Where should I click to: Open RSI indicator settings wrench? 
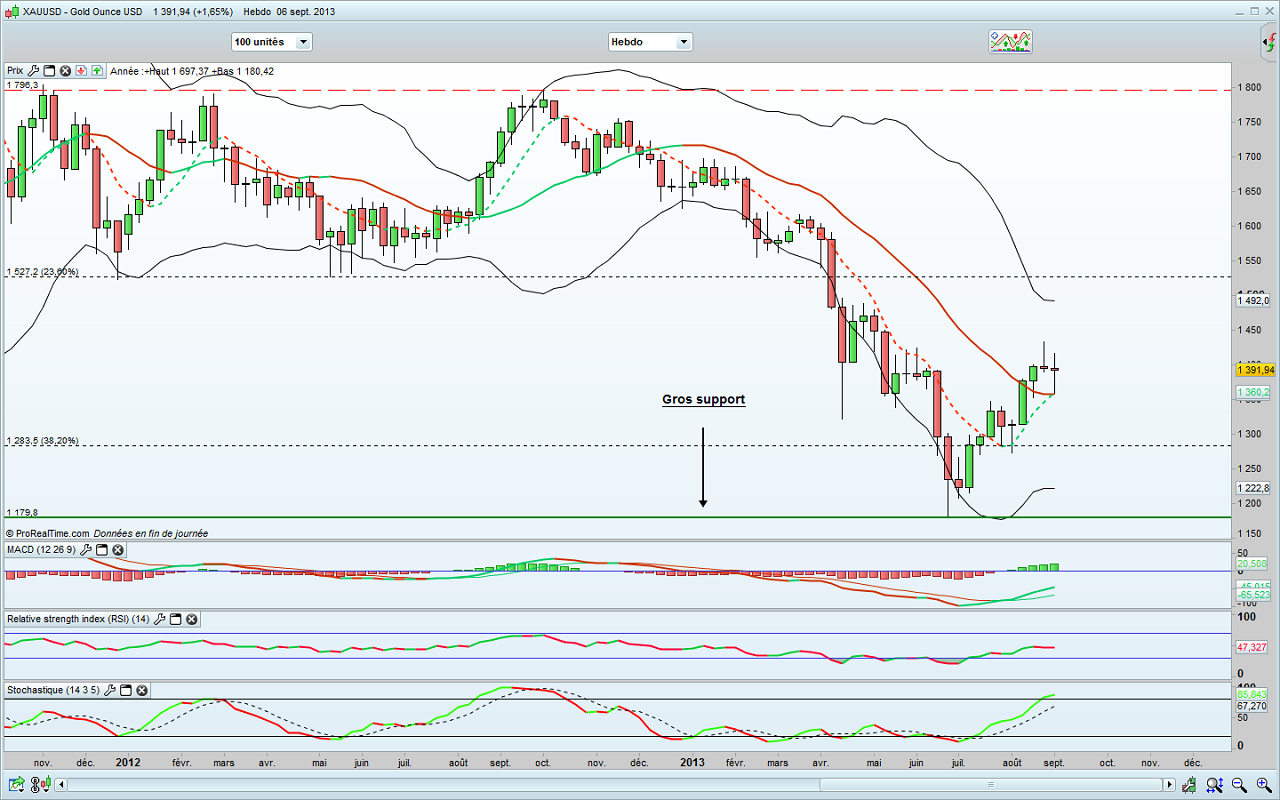[x=160, y=620]
